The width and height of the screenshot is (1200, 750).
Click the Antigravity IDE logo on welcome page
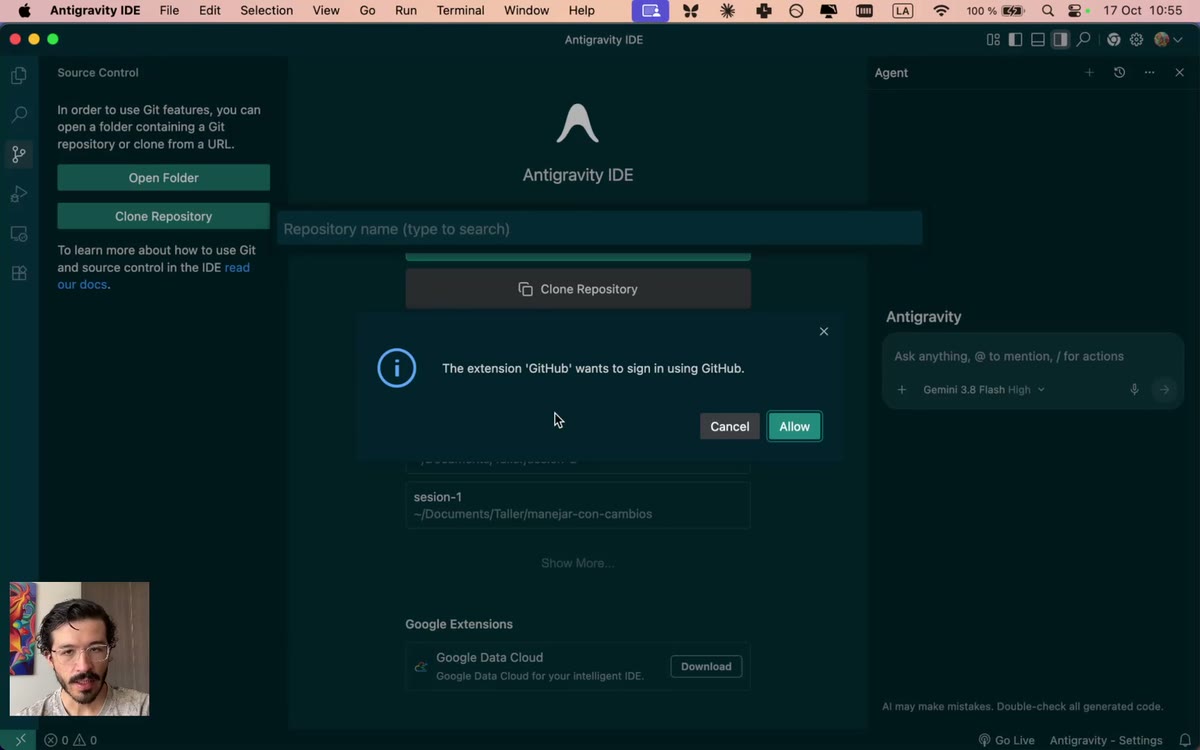click(578, 123)
